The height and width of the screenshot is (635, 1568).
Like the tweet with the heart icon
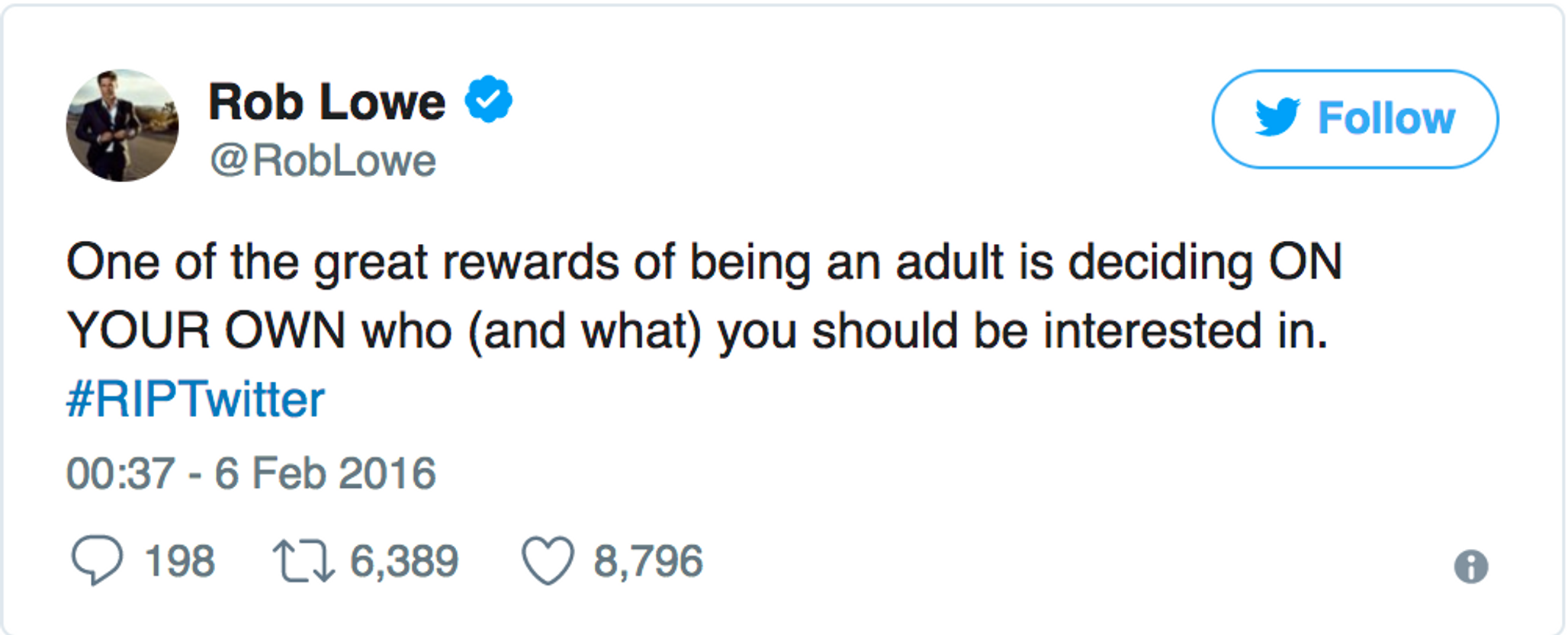pos(548,560)
